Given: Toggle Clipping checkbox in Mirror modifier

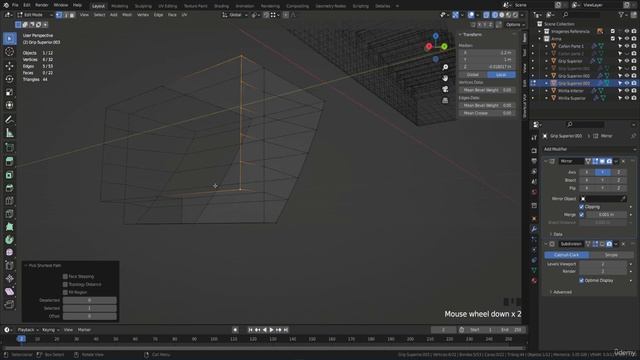Looking at the screenshot, I should pos(582,207).
